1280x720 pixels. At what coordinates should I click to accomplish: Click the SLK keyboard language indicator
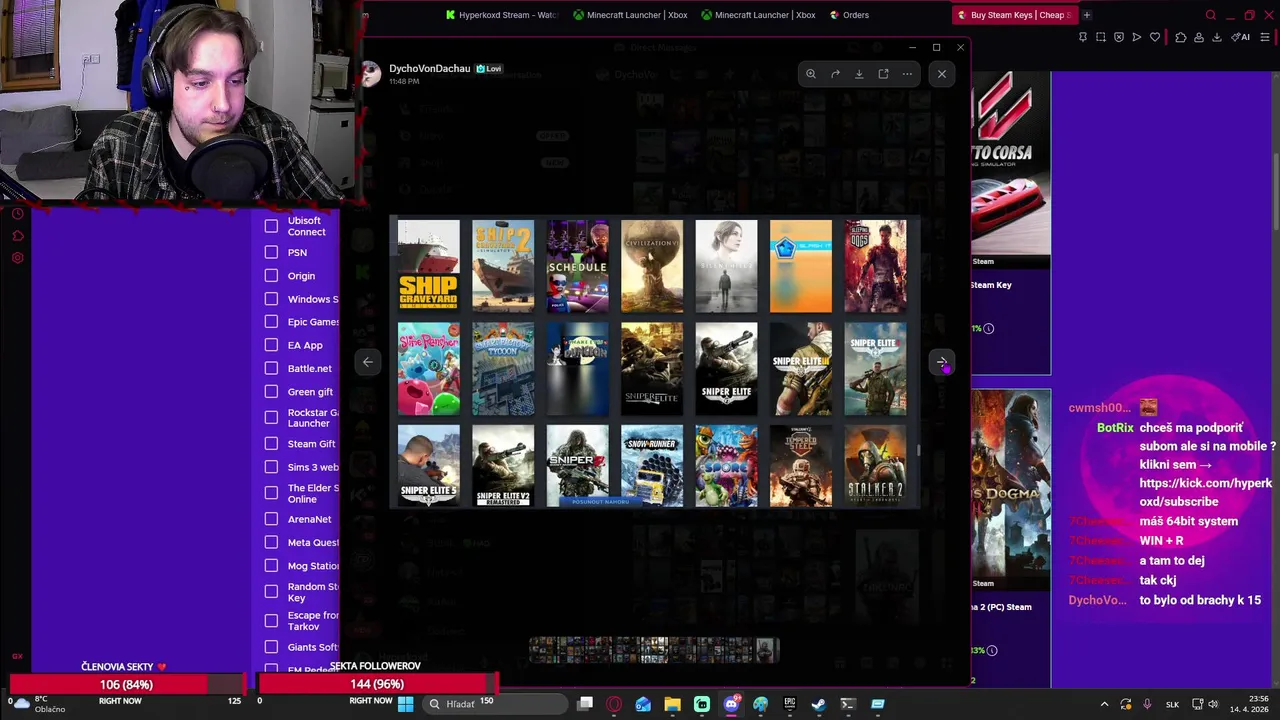[x=1172, y=704]
